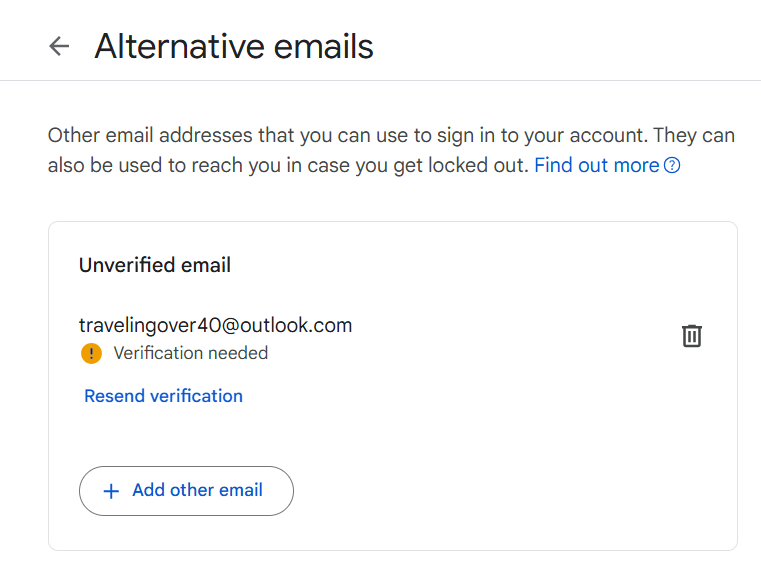Open help via the question mark icon
This screenshot has width=761, height=582.
tap(672, 166)
